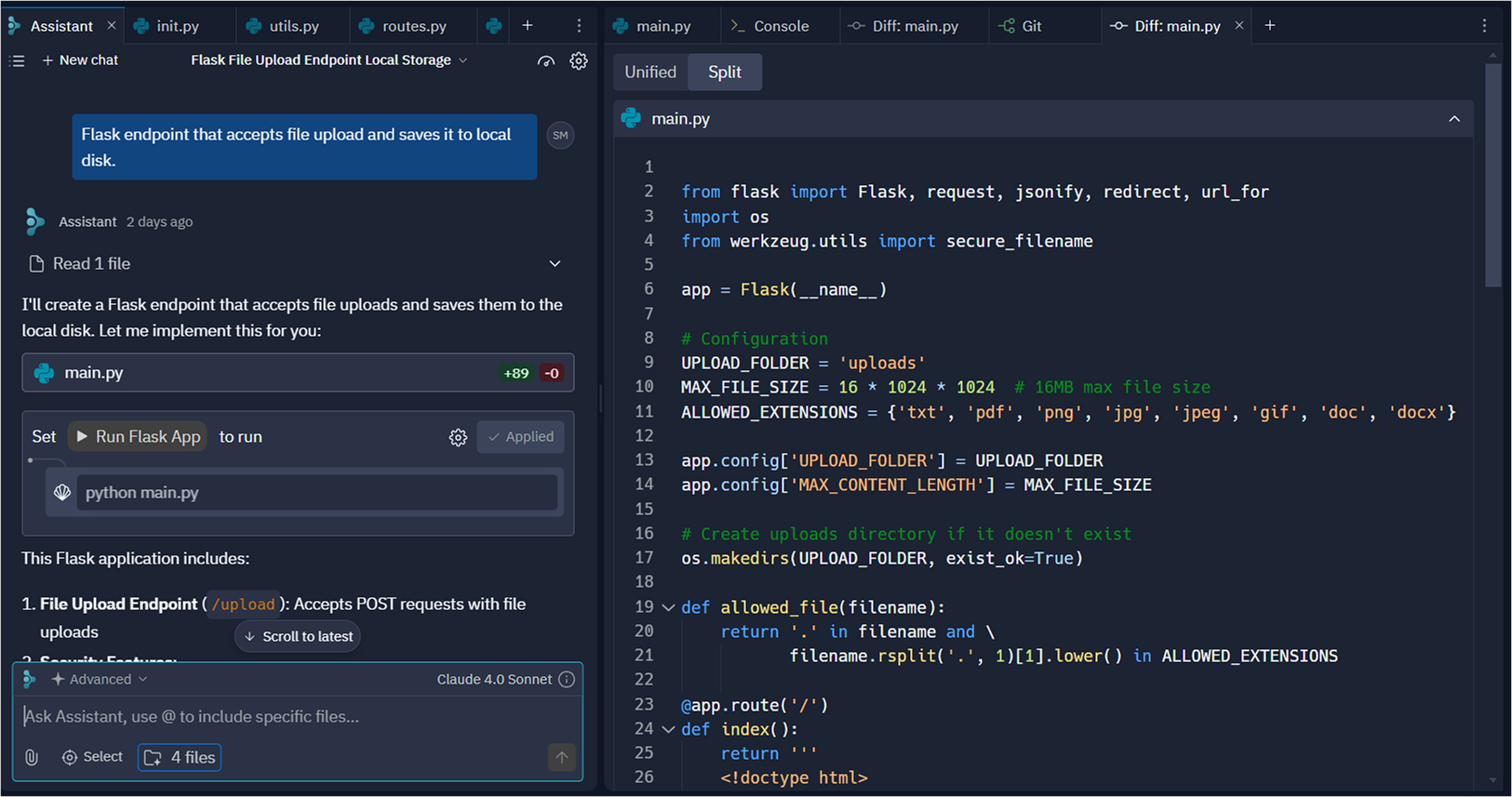Add new tab in right pane
The image size is (1512, 797).
click(x=1270, y=26)
